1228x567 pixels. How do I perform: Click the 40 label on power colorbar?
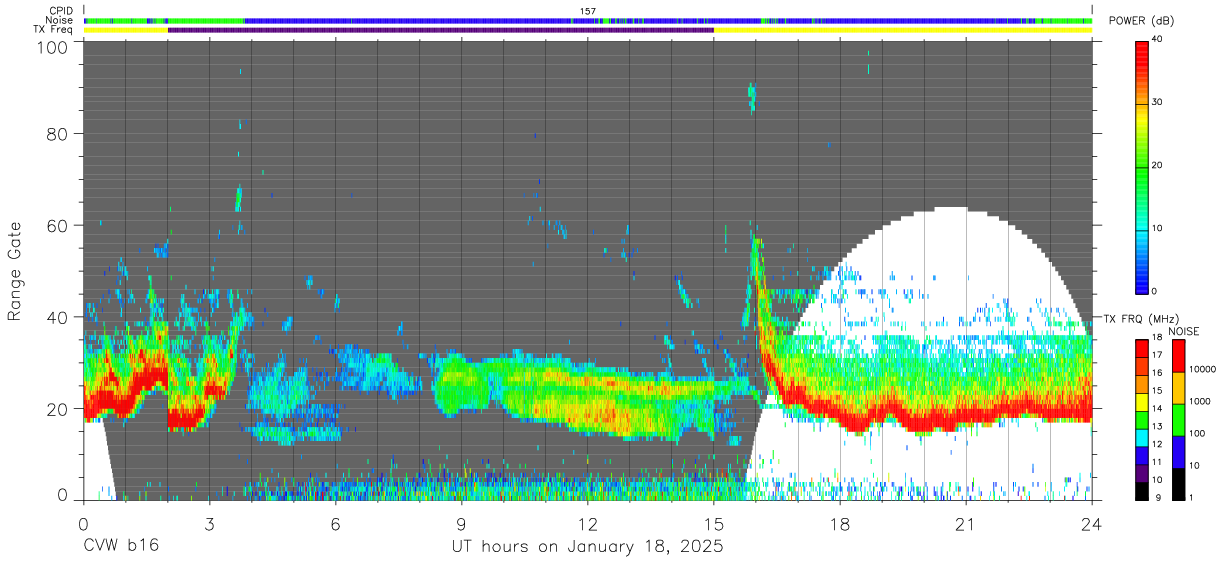(x=1157, y=39)
